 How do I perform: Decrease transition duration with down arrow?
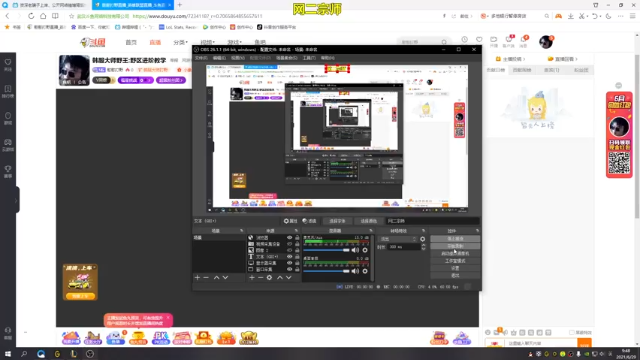[423, 249]
